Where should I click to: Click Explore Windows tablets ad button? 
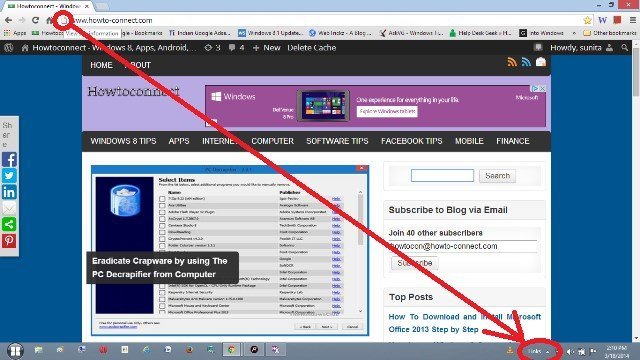[x=387, y=111]
